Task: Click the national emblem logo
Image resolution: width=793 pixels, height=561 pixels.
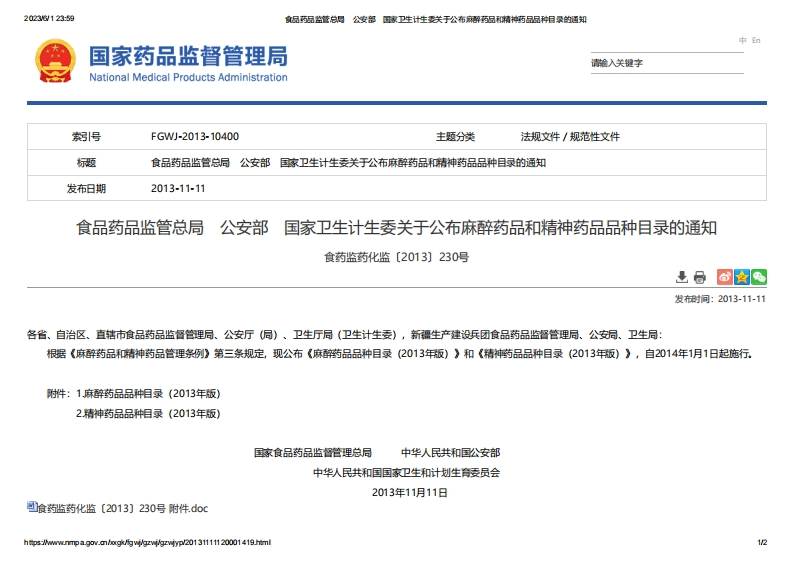Action: (54, 62)
